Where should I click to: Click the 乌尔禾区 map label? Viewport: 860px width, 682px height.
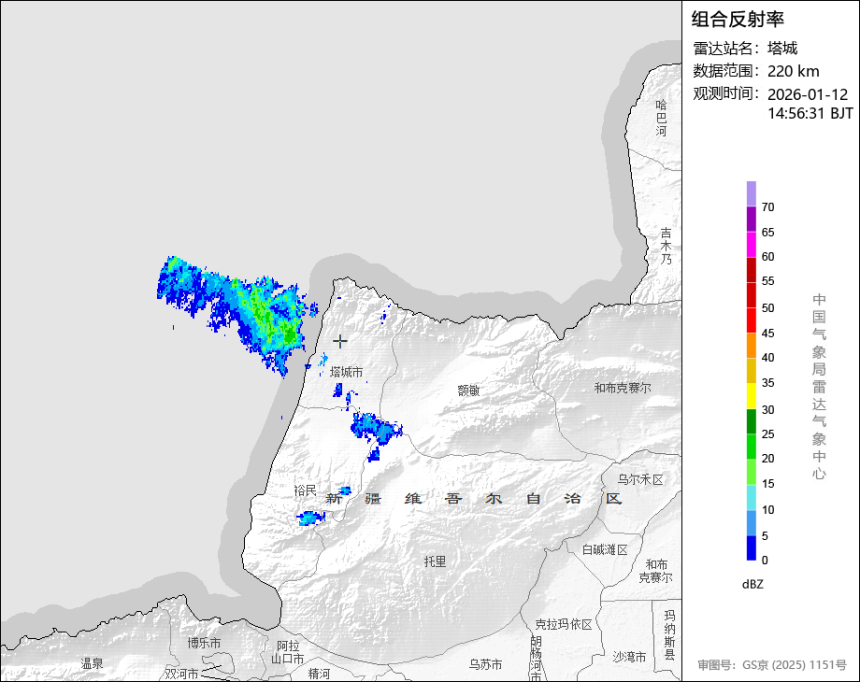641,480
